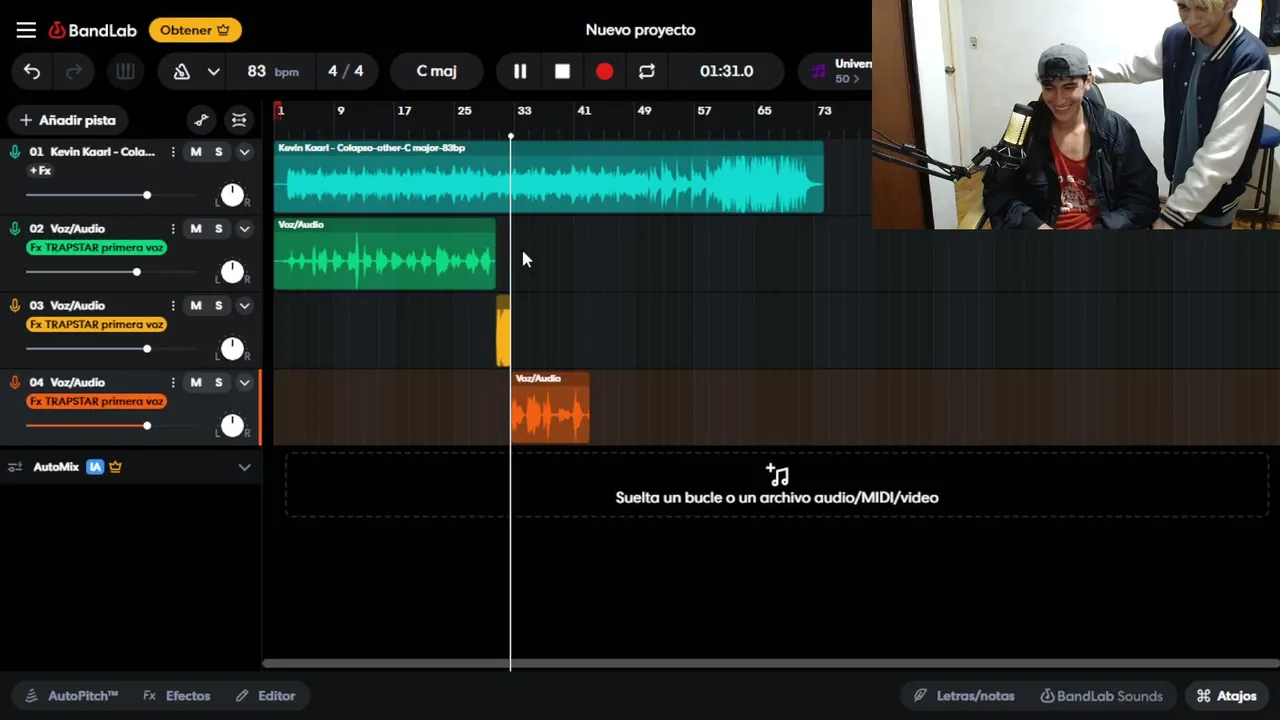The image size is (1280, 720).
Task: Open the piano keyboard icon
Action: (125, 71)
